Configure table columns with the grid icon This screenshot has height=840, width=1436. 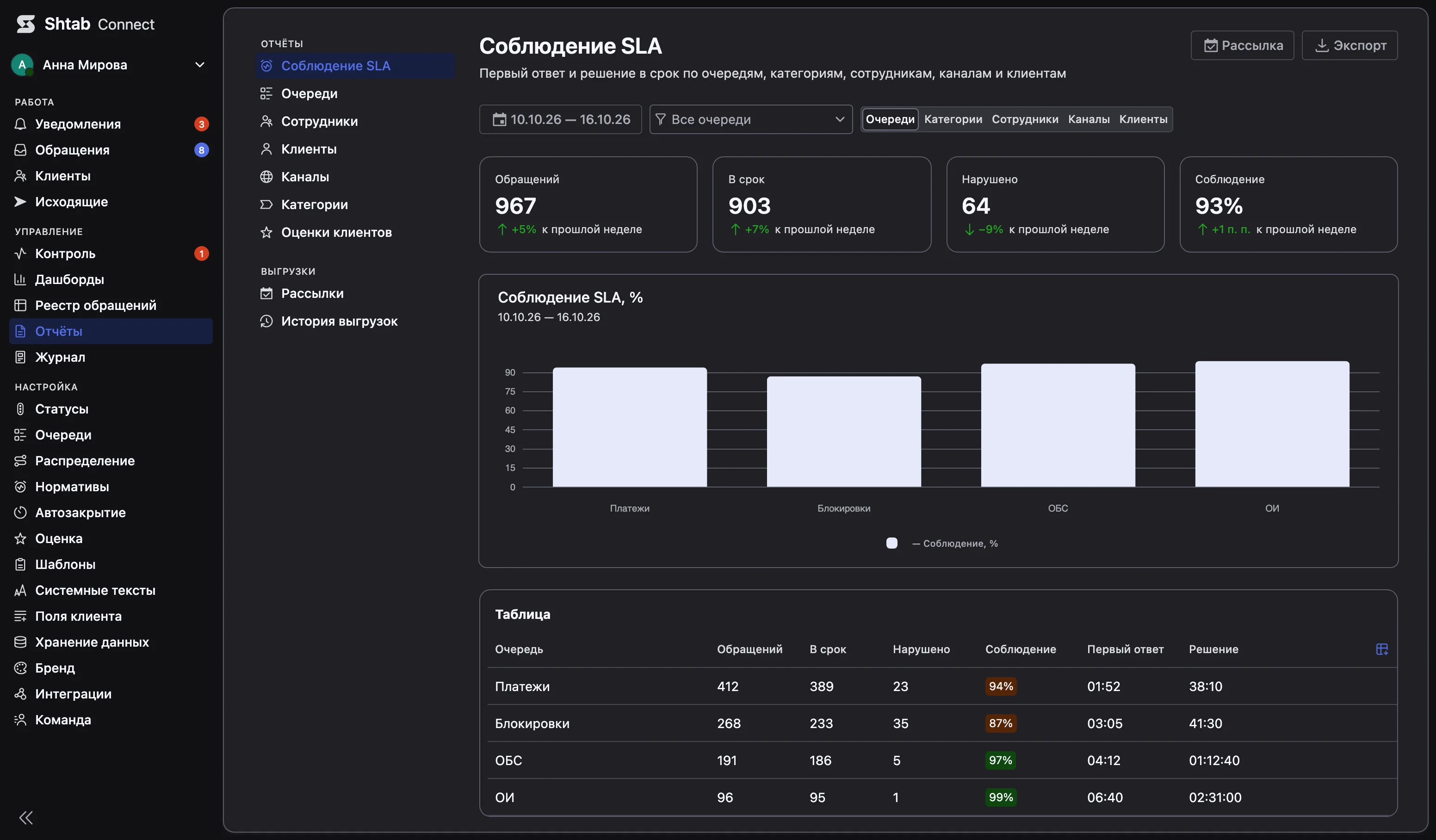[1382, 649]
